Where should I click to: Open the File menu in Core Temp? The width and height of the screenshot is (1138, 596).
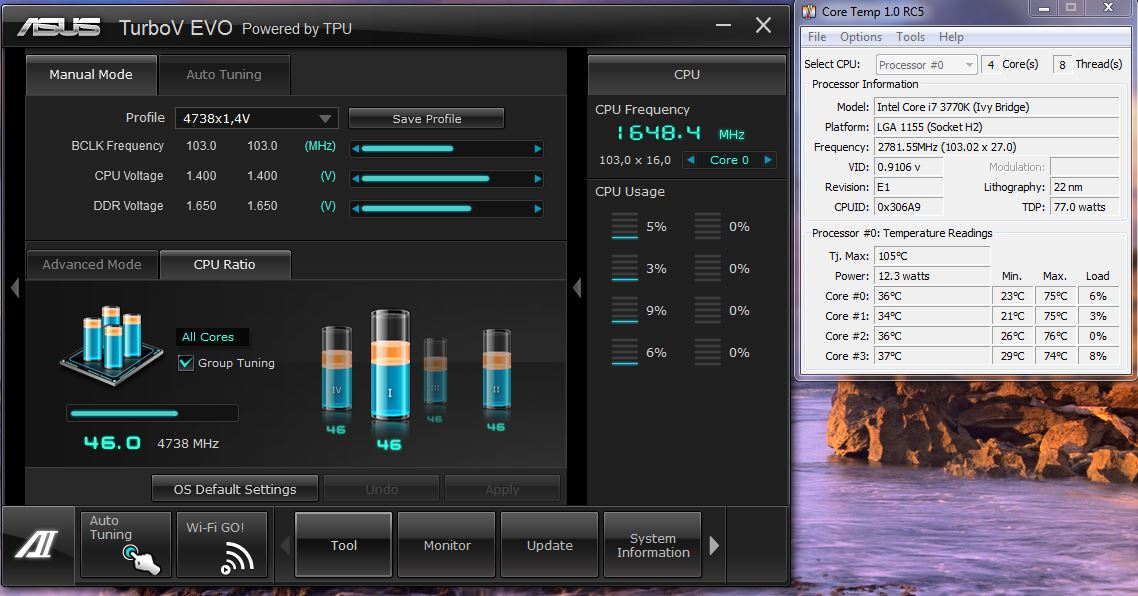817,37
